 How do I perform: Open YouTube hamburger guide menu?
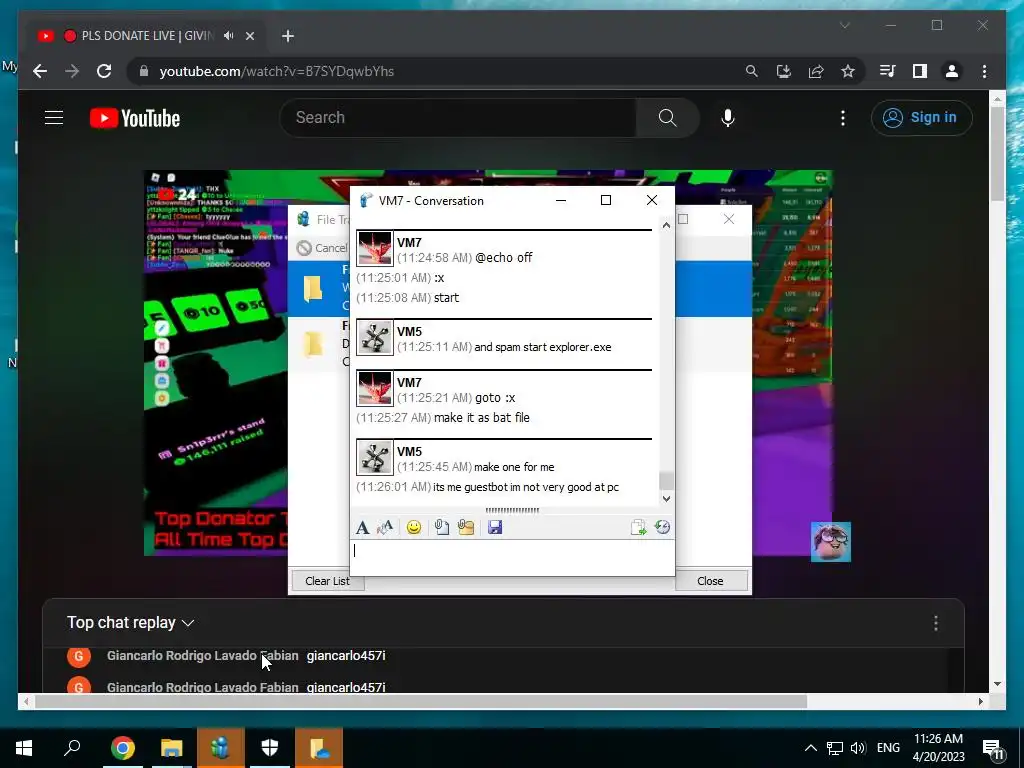[54, 118]
